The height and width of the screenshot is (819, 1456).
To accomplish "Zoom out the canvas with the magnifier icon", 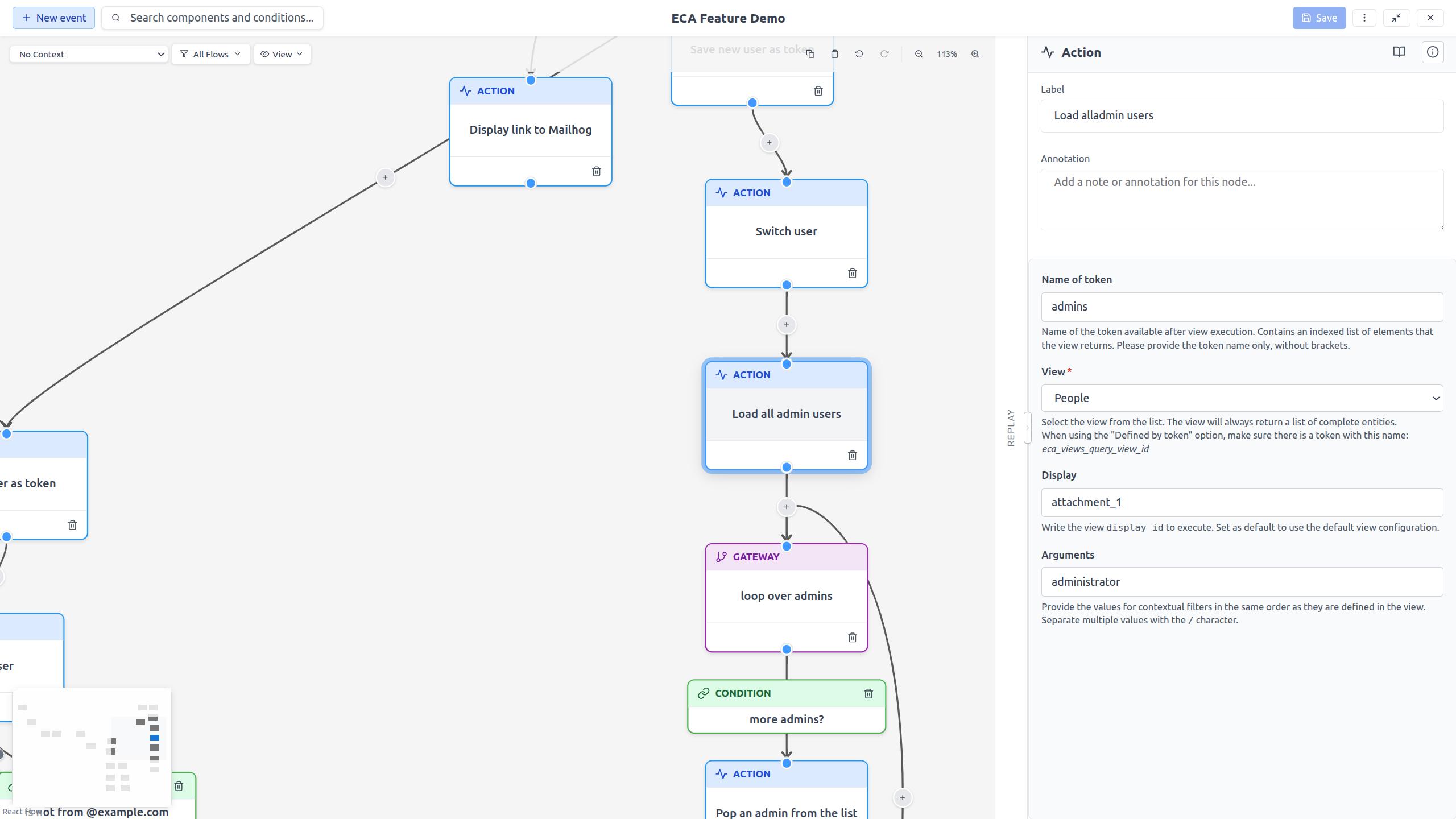I will 918,53.
